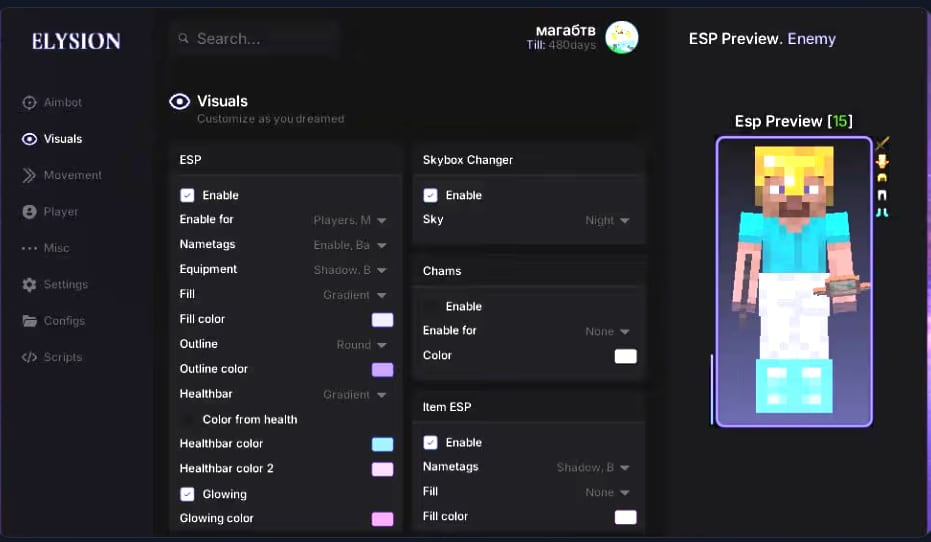Click the Visuals eye icon in sidebar
This screenshot has height=542, width=931.
(29, 139)
